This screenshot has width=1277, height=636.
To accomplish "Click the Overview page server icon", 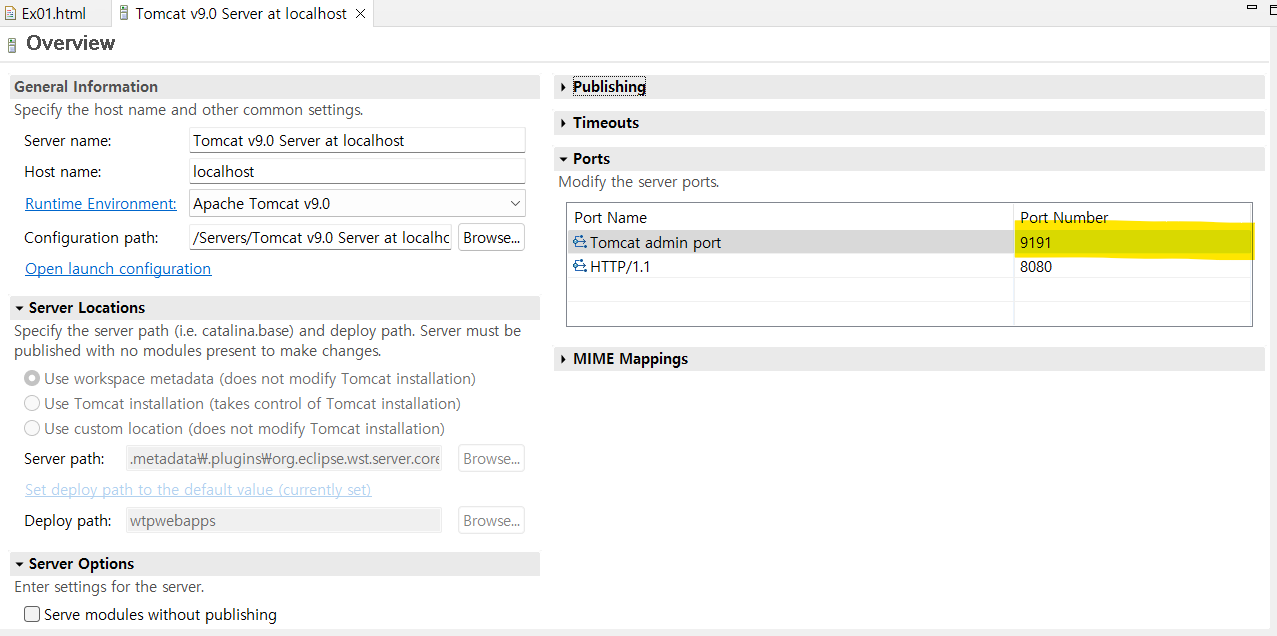I will click(12, 44).
